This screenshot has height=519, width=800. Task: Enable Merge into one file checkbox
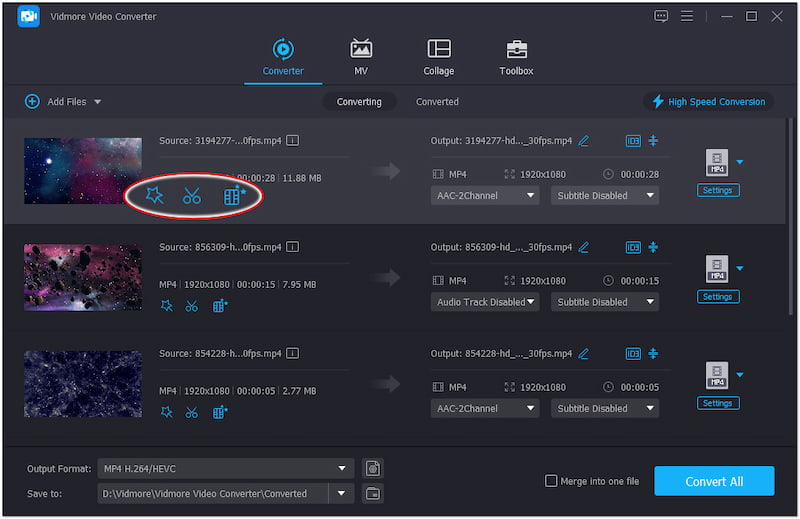point(551,481)
